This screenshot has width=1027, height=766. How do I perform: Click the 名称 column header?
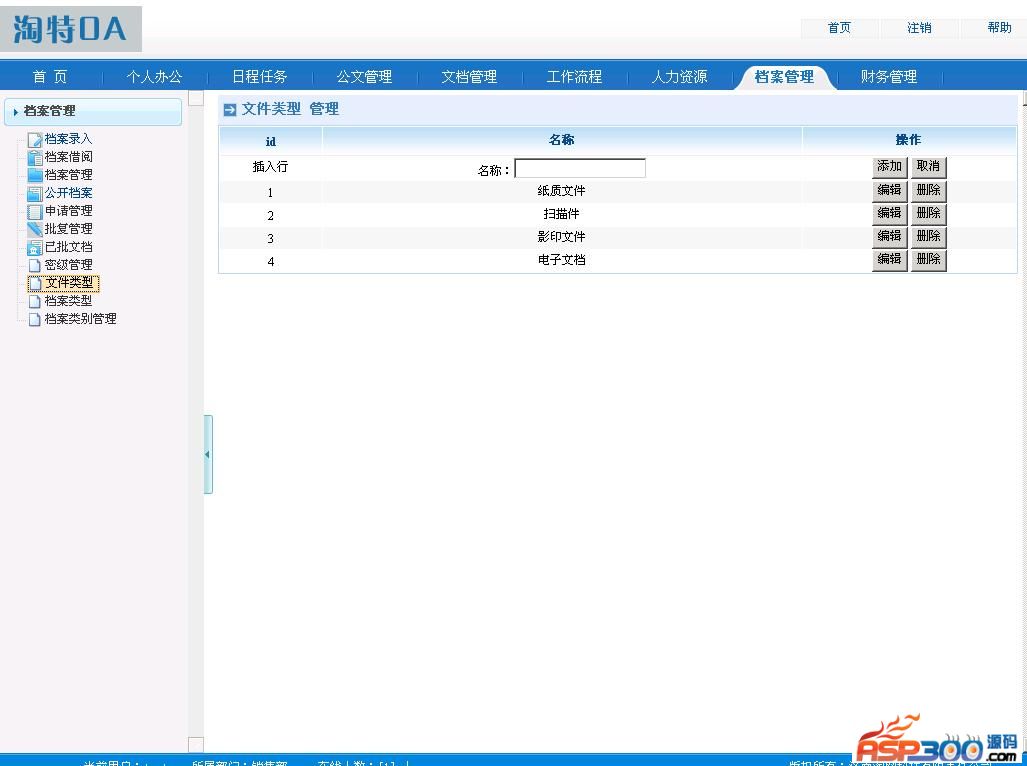click(x=561, y=140)
